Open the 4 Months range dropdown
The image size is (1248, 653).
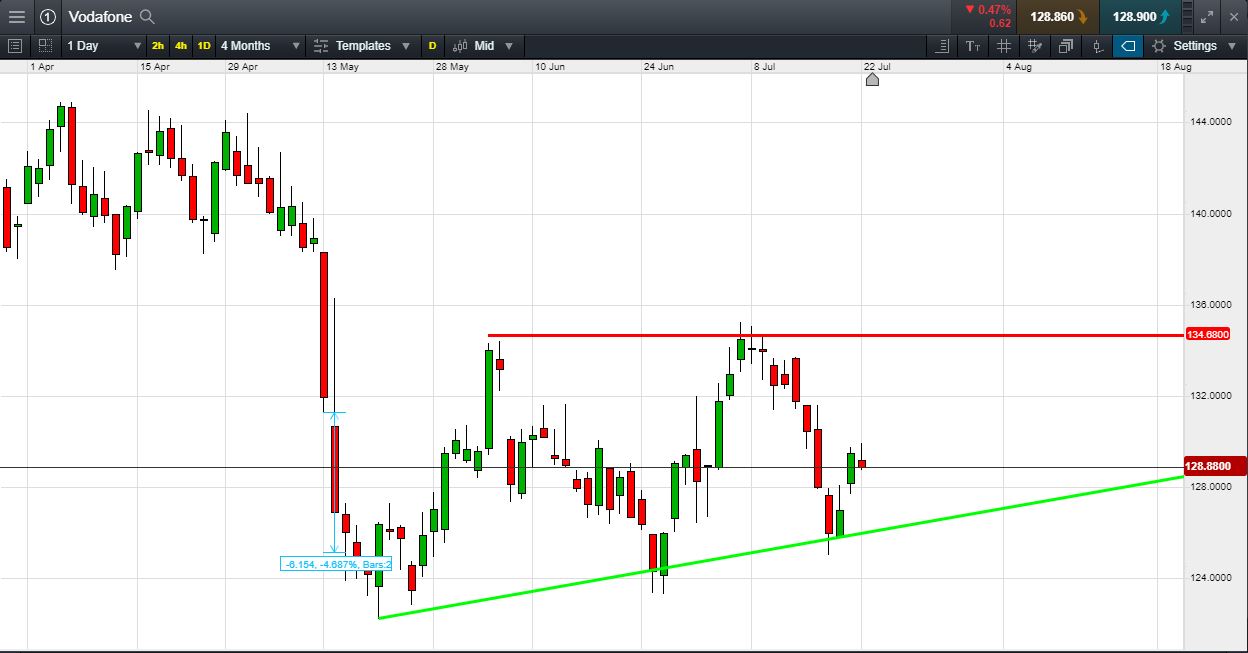(x=260, y=46)
